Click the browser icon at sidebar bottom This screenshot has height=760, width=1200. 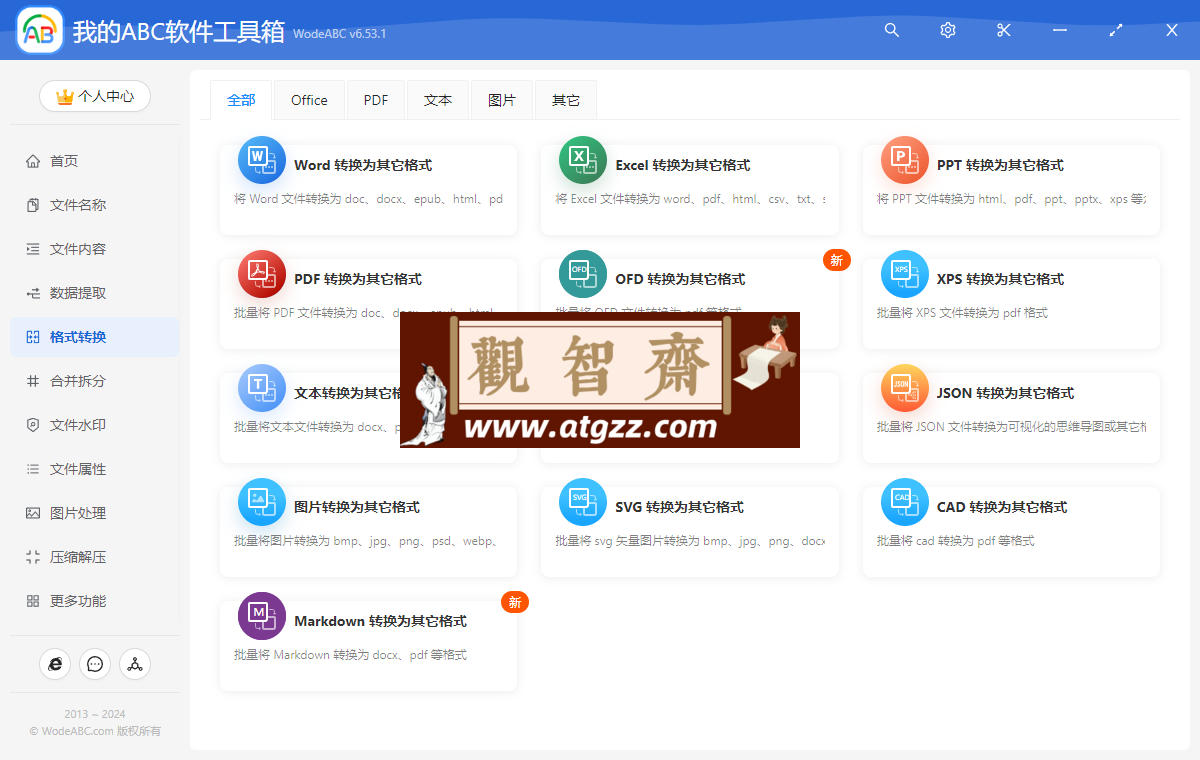click(x=55, y=663)
